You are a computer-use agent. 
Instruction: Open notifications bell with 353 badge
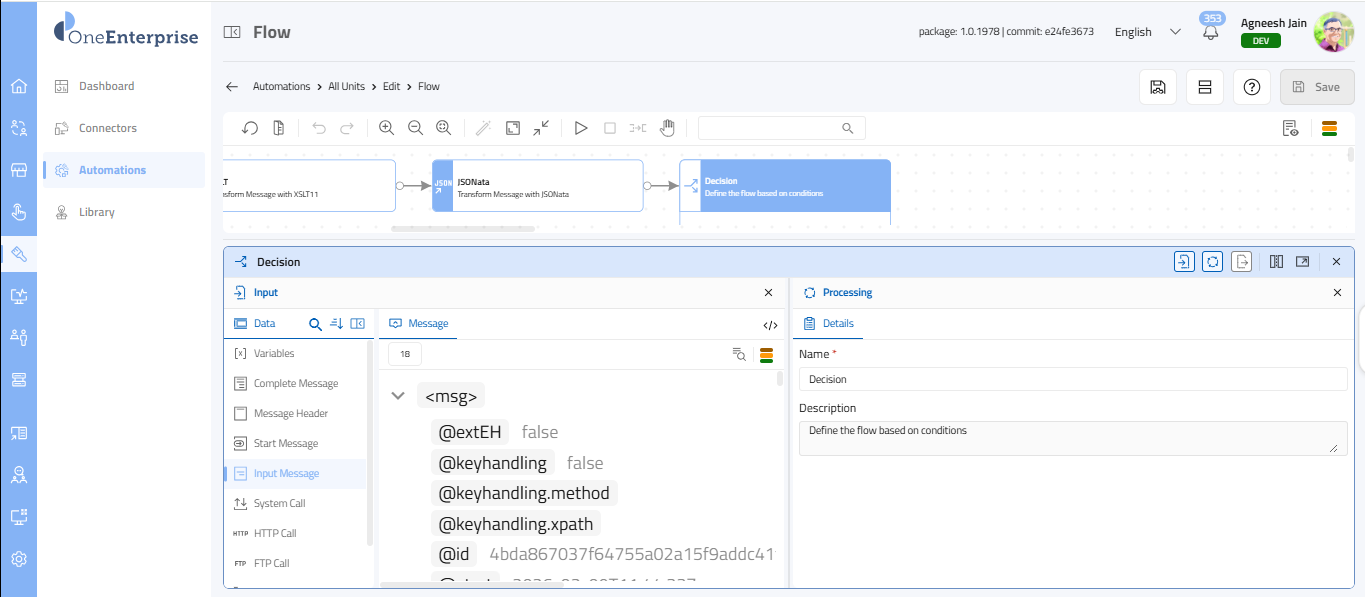[x=1211, y=31]
